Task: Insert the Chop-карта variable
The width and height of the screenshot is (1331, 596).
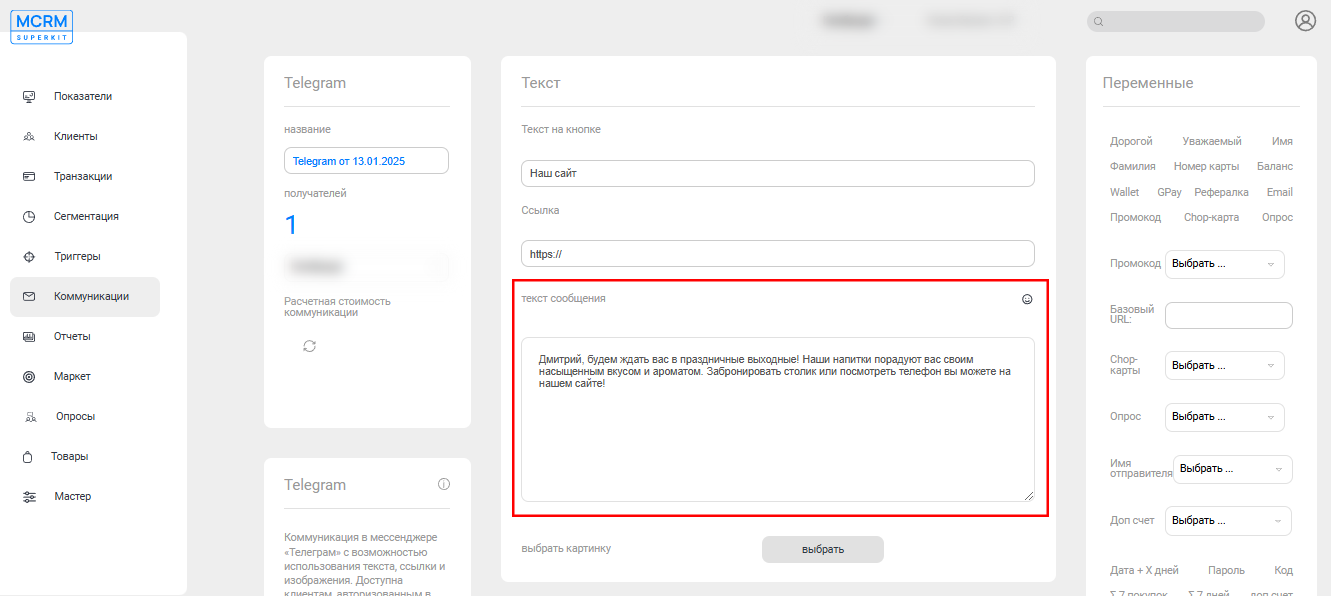Action: [1211, 217]
